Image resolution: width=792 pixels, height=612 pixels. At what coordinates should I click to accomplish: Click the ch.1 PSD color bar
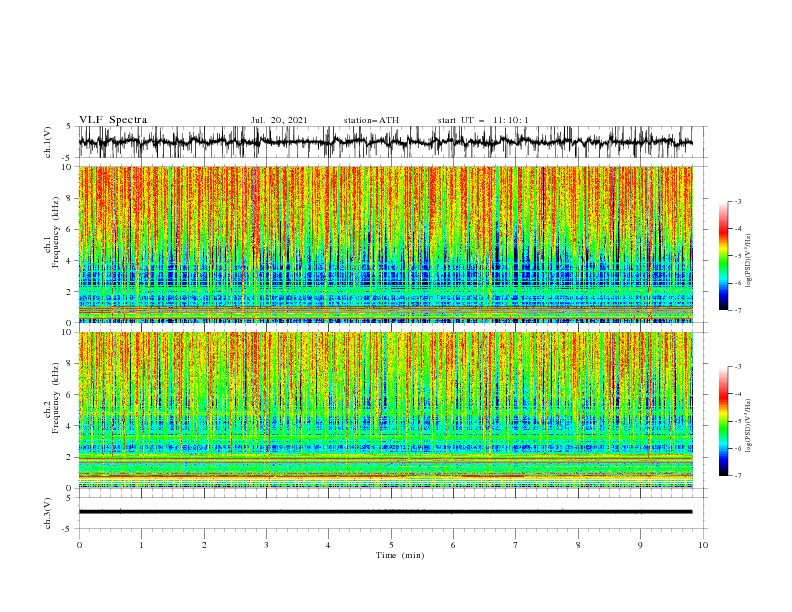click(723, 256)
